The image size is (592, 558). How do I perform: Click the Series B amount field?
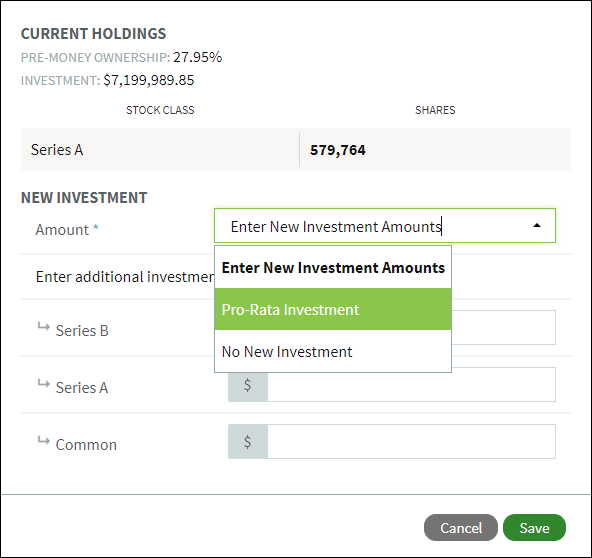point(503,327)
